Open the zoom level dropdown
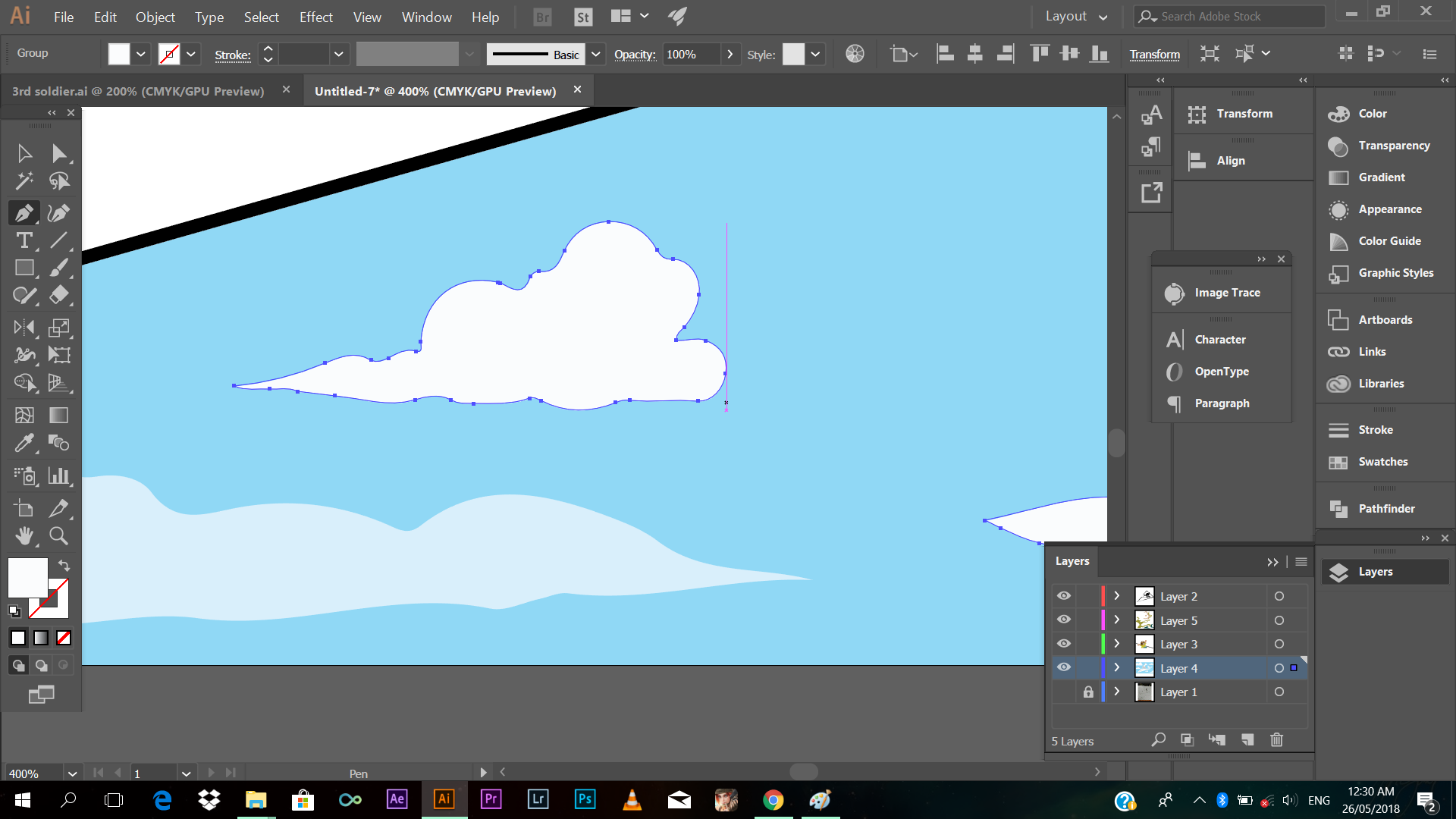The image size is (1456, 819). tap(72, 773)
